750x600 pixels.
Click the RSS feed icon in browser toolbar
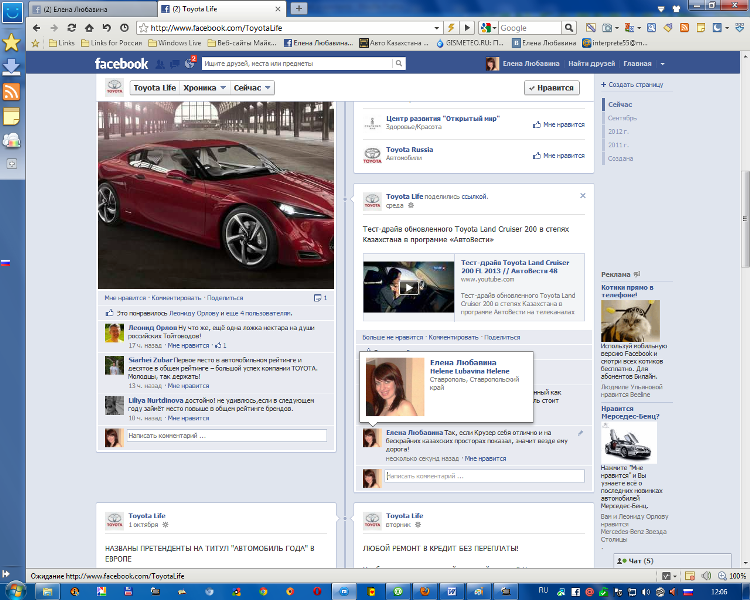pyautogui.click(x=684, y=28)
